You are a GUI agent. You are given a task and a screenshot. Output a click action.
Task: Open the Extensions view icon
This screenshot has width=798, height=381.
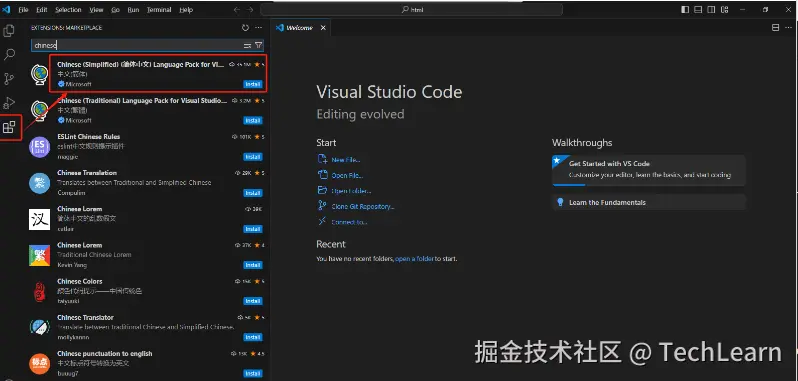pos(9,127)
